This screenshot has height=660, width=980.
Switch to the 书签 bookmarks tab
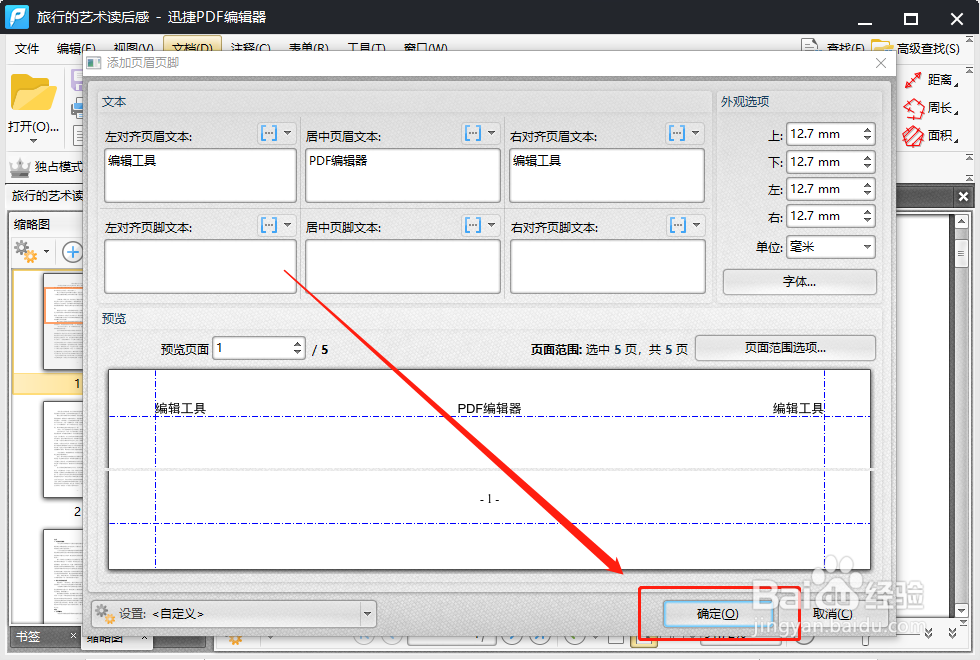pos(29,636)
